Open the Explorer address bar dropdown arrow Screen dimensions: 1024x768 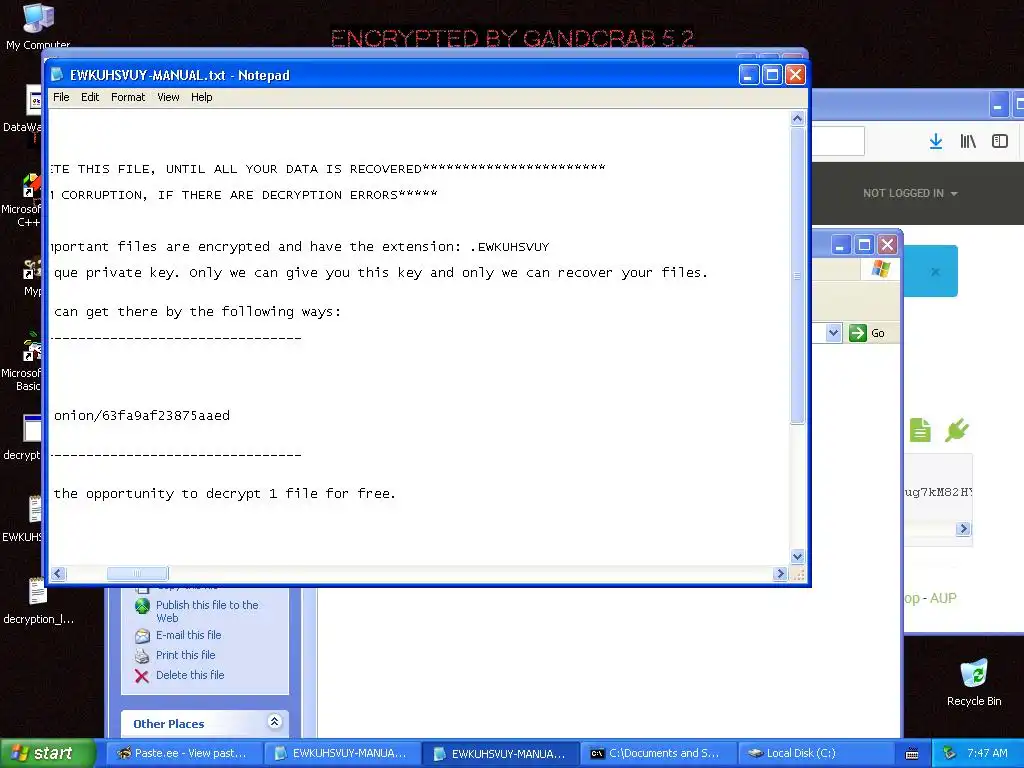pyautogui.click(x=833, y=333)
